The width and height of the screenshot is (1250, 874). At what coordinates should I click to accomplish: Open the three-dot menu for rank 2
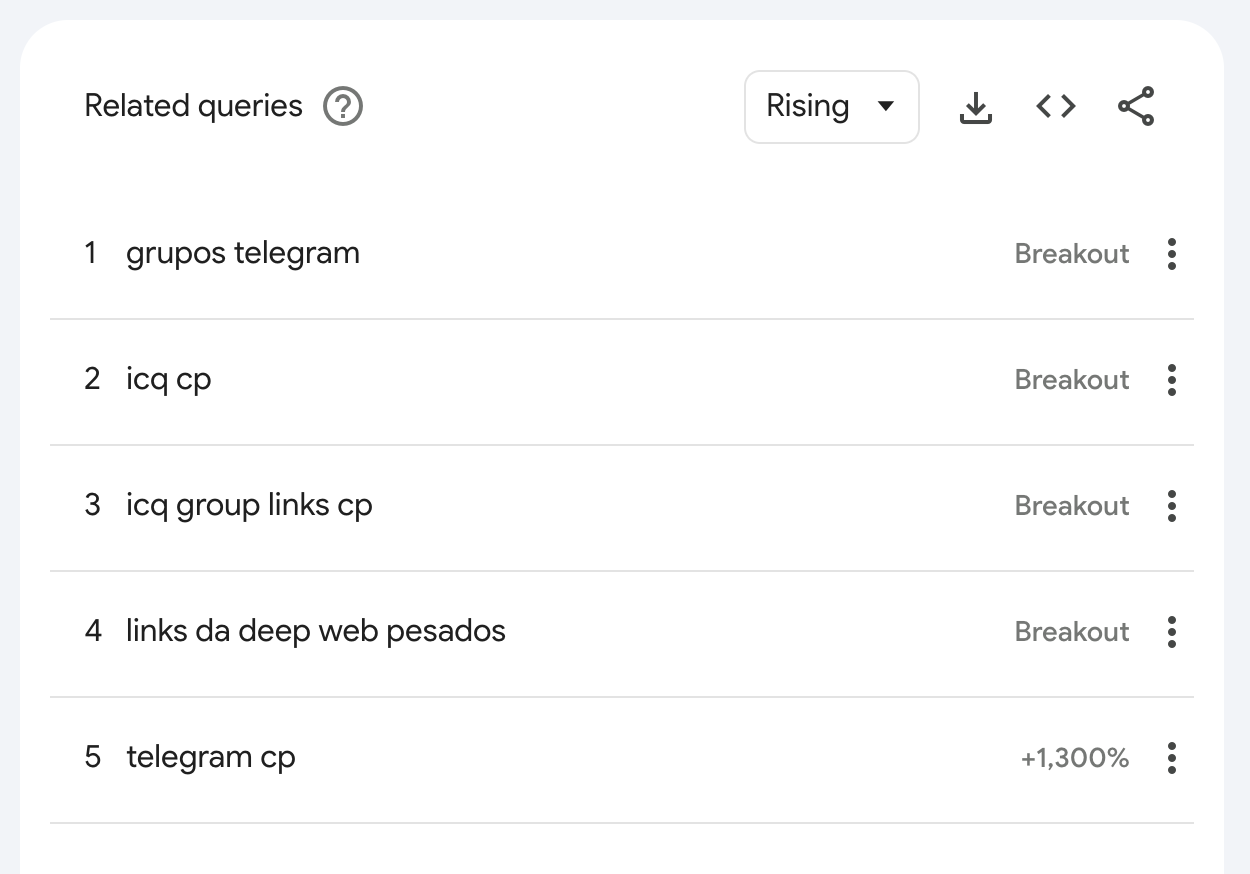(1172, 380)
